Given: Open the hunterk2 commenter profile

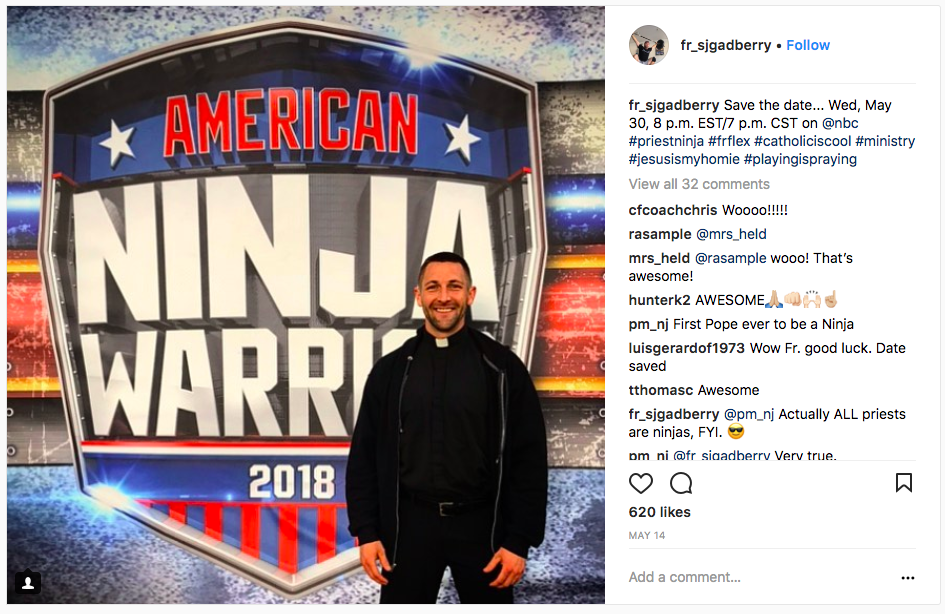Looking at the screenshot, I should (x=659, y=300).
